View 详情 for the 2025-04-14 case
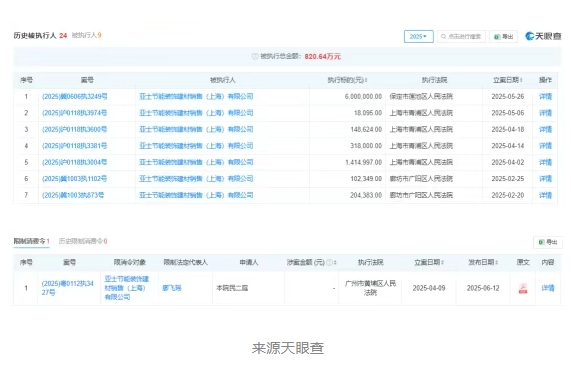The width and height of the screenshot is (571, 368). [545, 146]
